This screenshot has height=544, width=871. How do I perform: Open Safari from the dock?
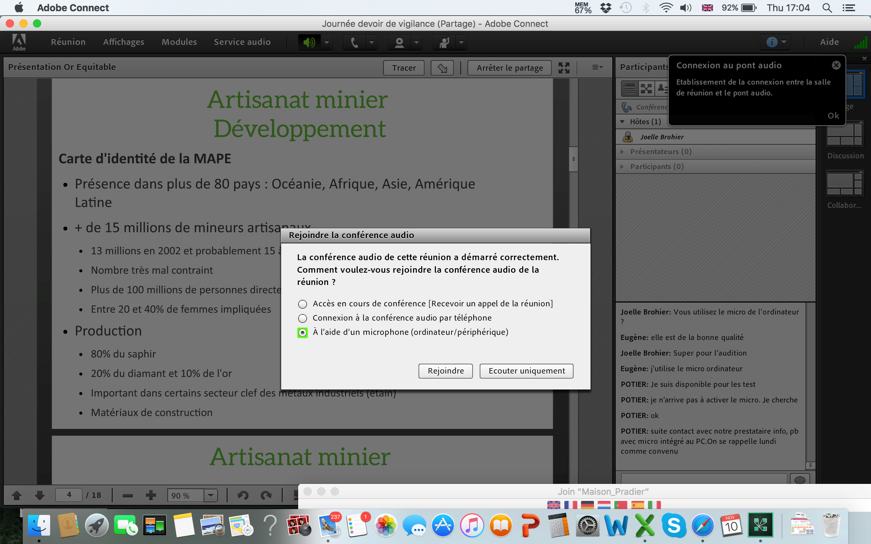pyautogui.click(x=702, y=525)
